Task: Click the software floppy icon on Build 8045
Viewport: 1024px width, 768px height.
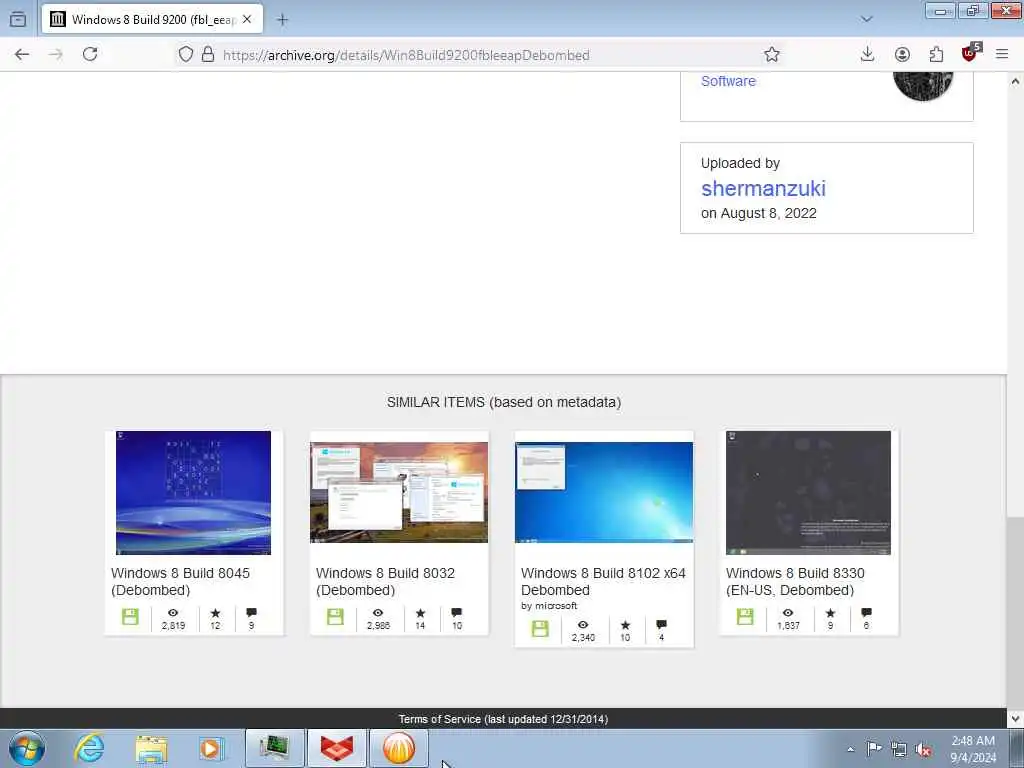Action: click(130, 616)
